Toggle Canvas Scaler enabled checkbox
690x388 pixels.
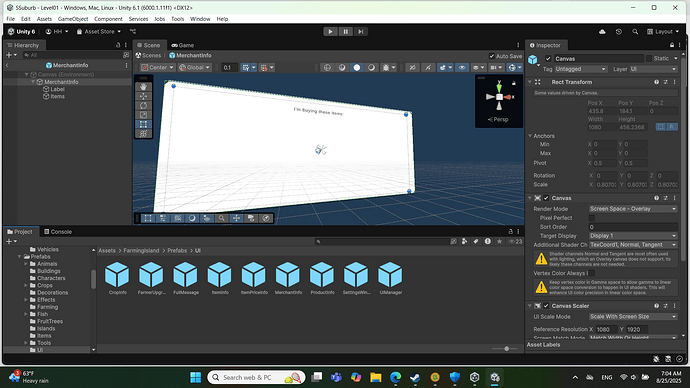(x=546, y=306)
